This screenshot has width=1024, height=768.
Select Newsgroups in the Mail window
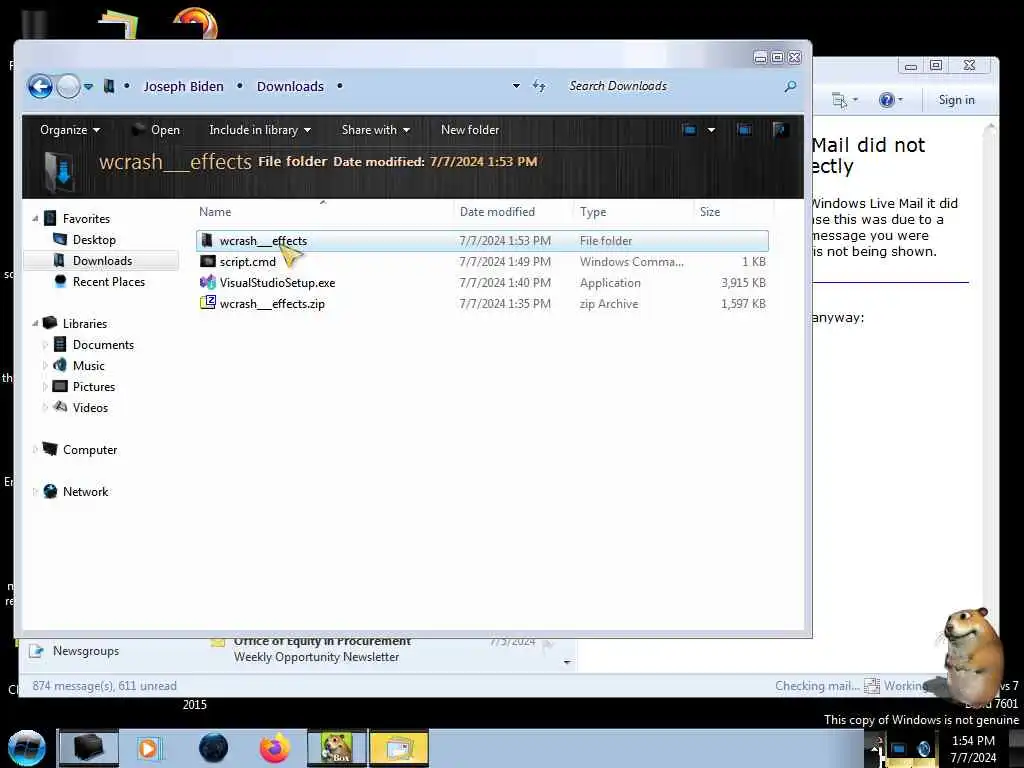coord(86,651)
